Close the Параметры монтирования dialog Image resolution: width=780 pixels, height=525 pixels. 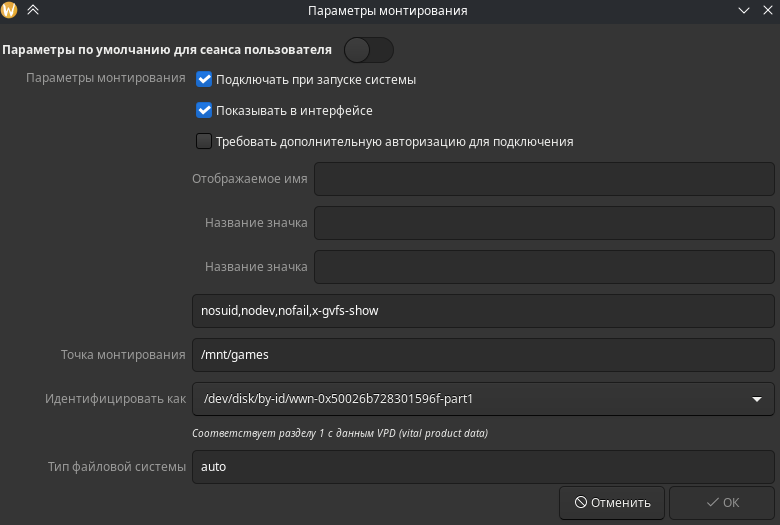tap(766, 11)
